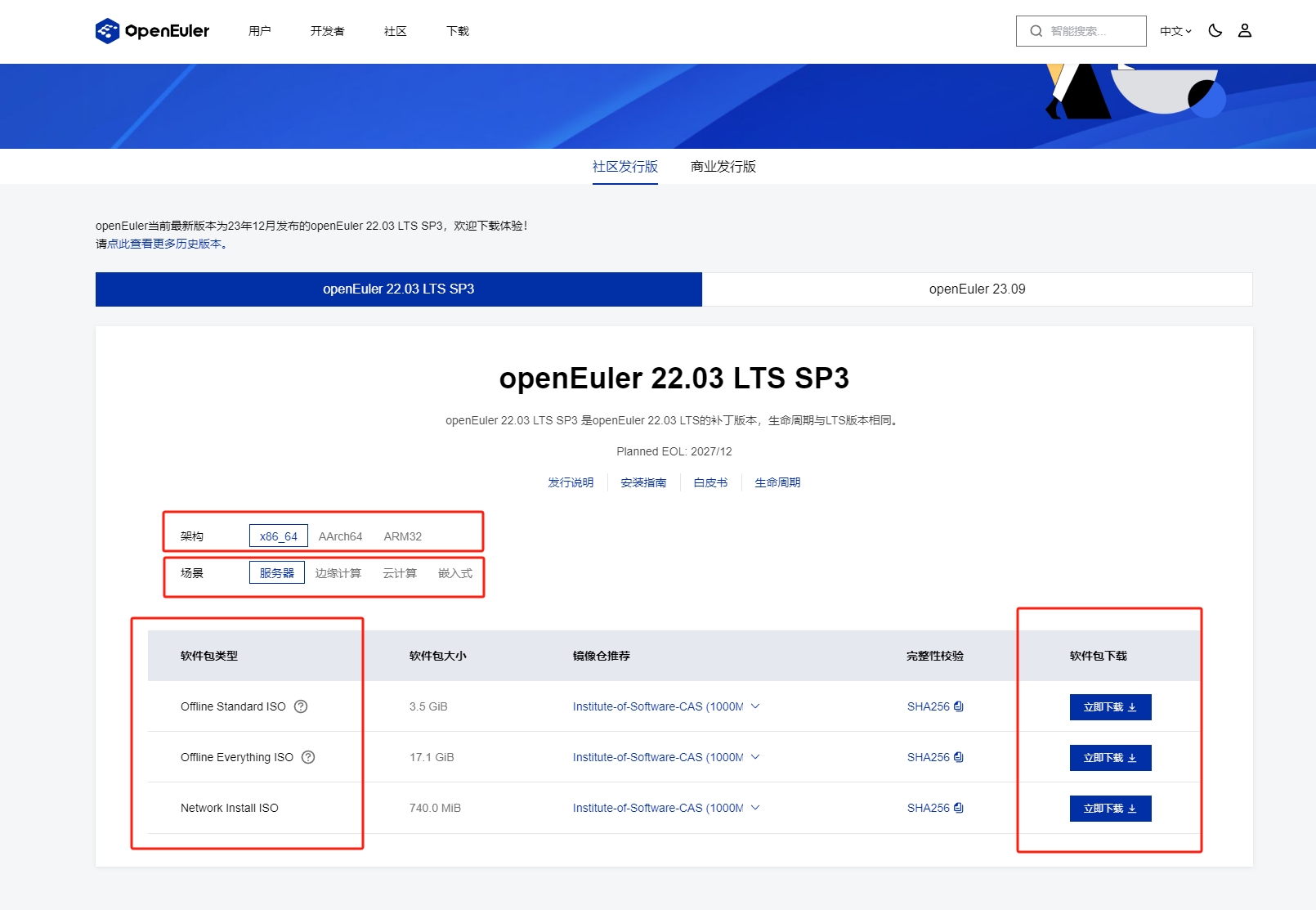Open the user account icon
This screenshot has height=910, width=1316.
[x=1245, y=30]
